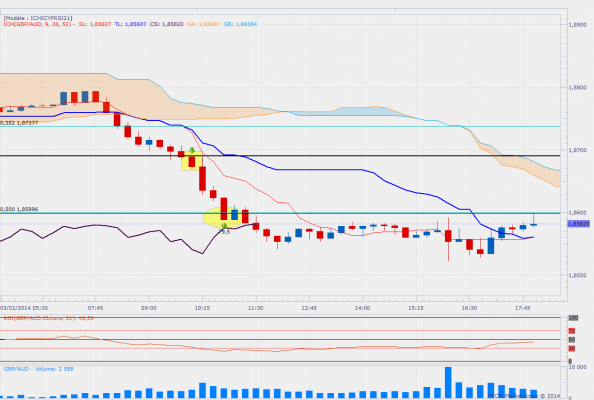Select the SL value in the indicator legend
Screen dimensions: 594x400
95,24
